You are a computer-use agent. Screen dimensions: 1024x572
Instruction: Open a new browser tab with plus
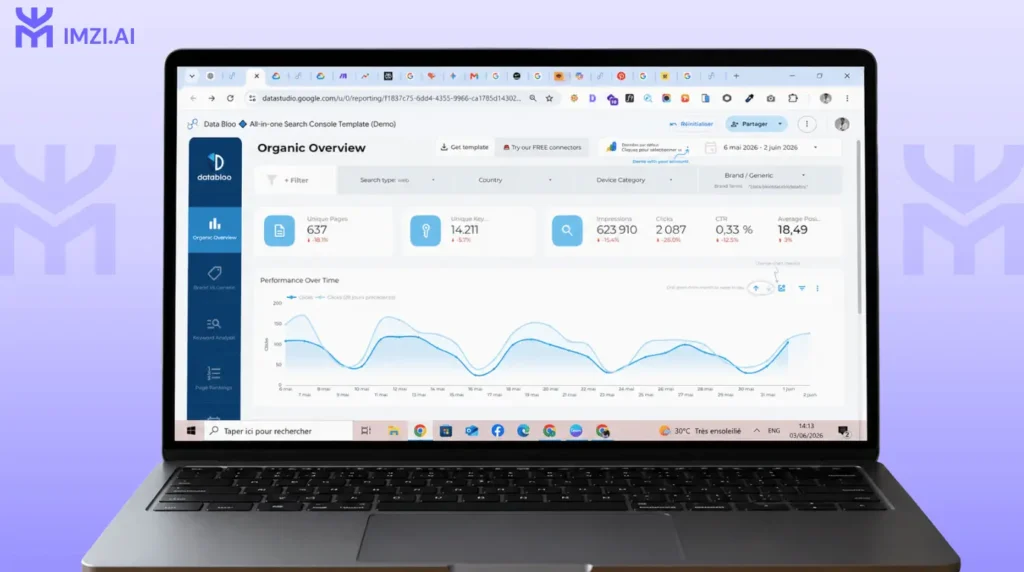736,76
